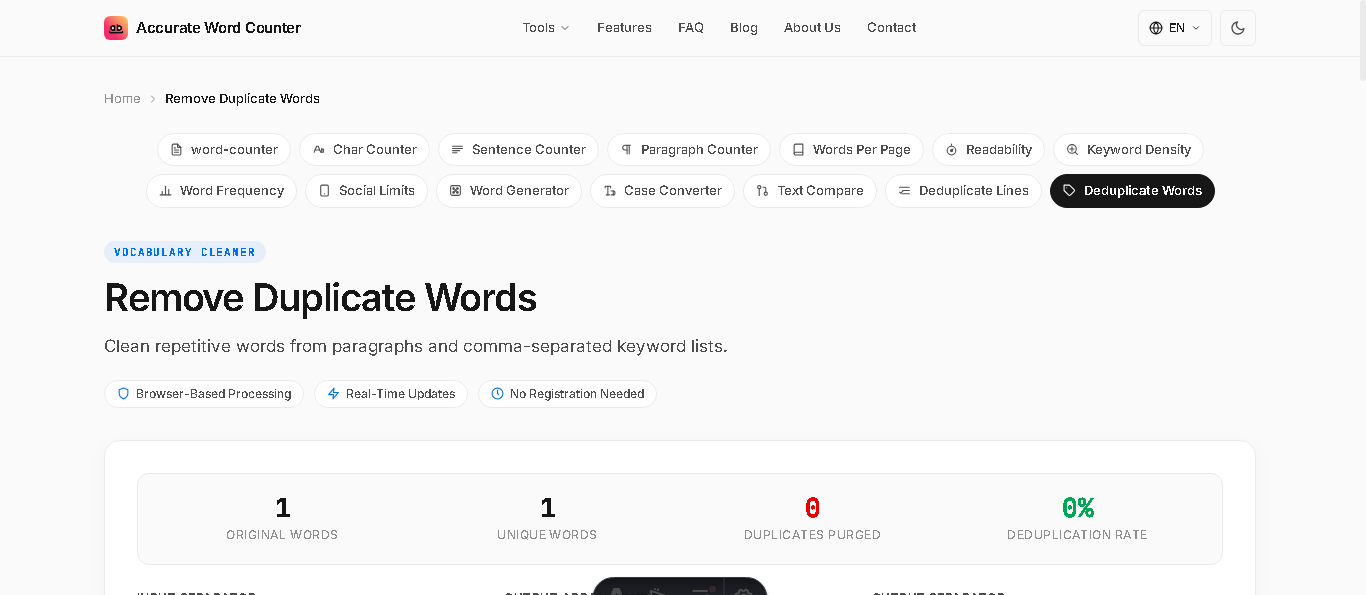Image resolution: width=1366 pixels, height=595 pixels.
Task: Click the Unique Words count value
Action: pyautogui.click(x=548, y=508)
